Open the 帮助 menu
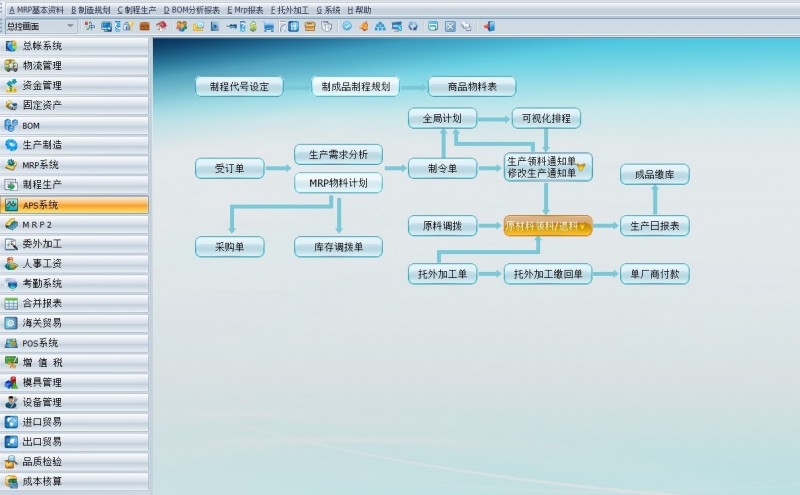Screen dimensions: 800x495 359,9
